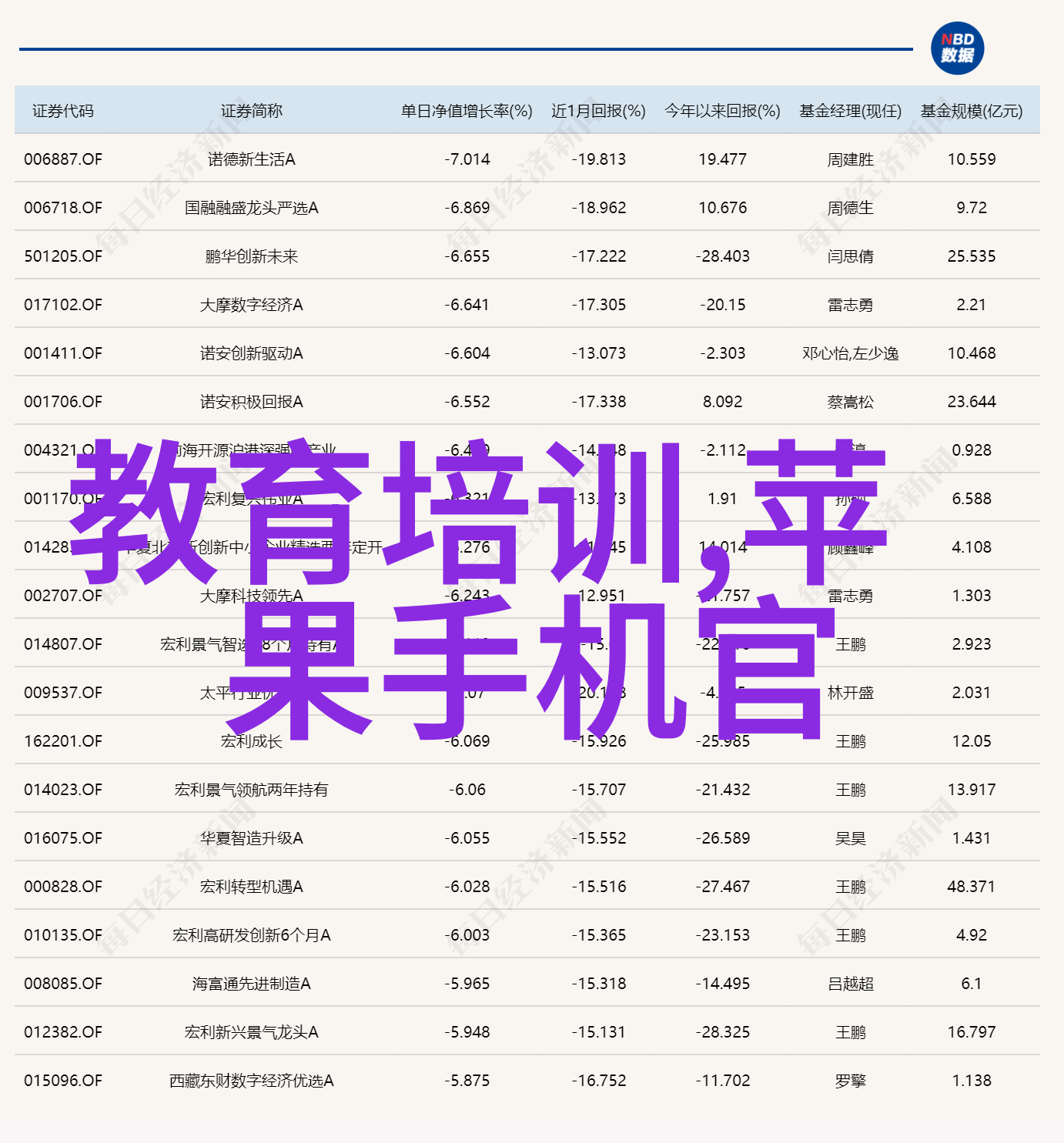The image size is (1064, 1143).
Task: Select fund name 华夏智造升级A
Action: pos(252,838)
